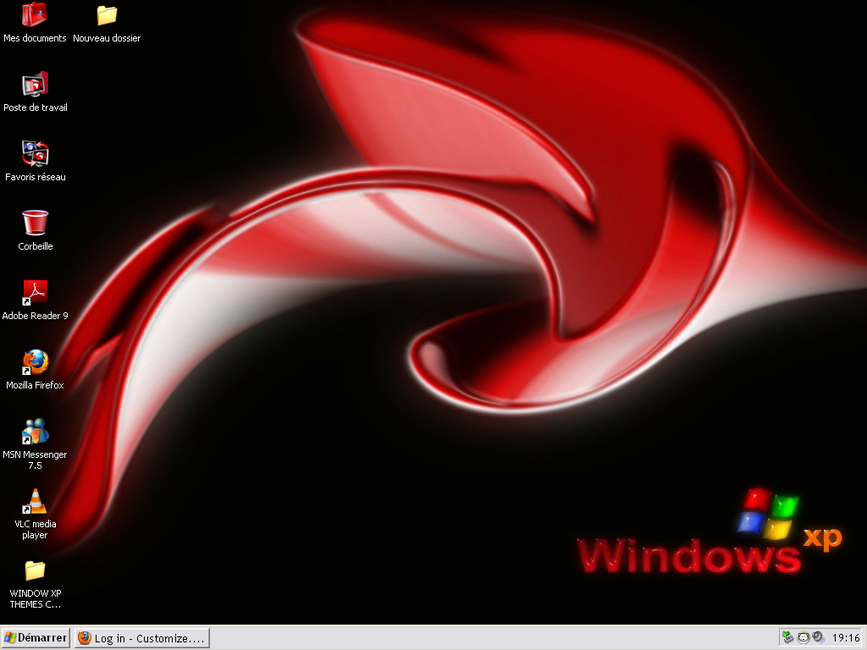Switch to the Log in - Customize taskbar window
The image size is (867, 650).
(142, 638)
